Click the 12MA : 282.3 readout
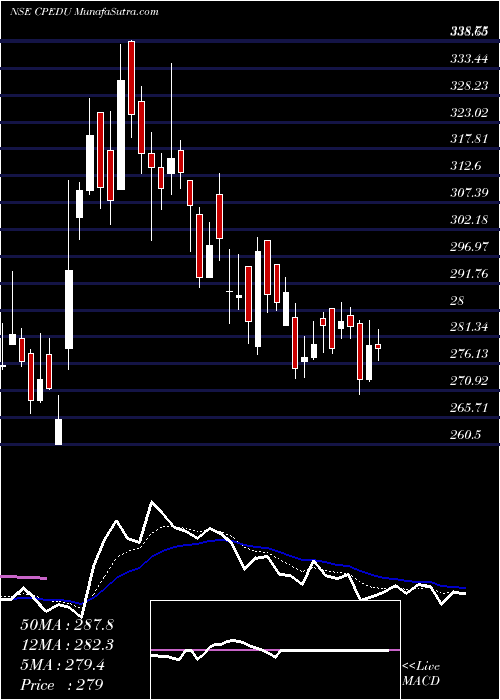The image size is (500, 700). 67,645
